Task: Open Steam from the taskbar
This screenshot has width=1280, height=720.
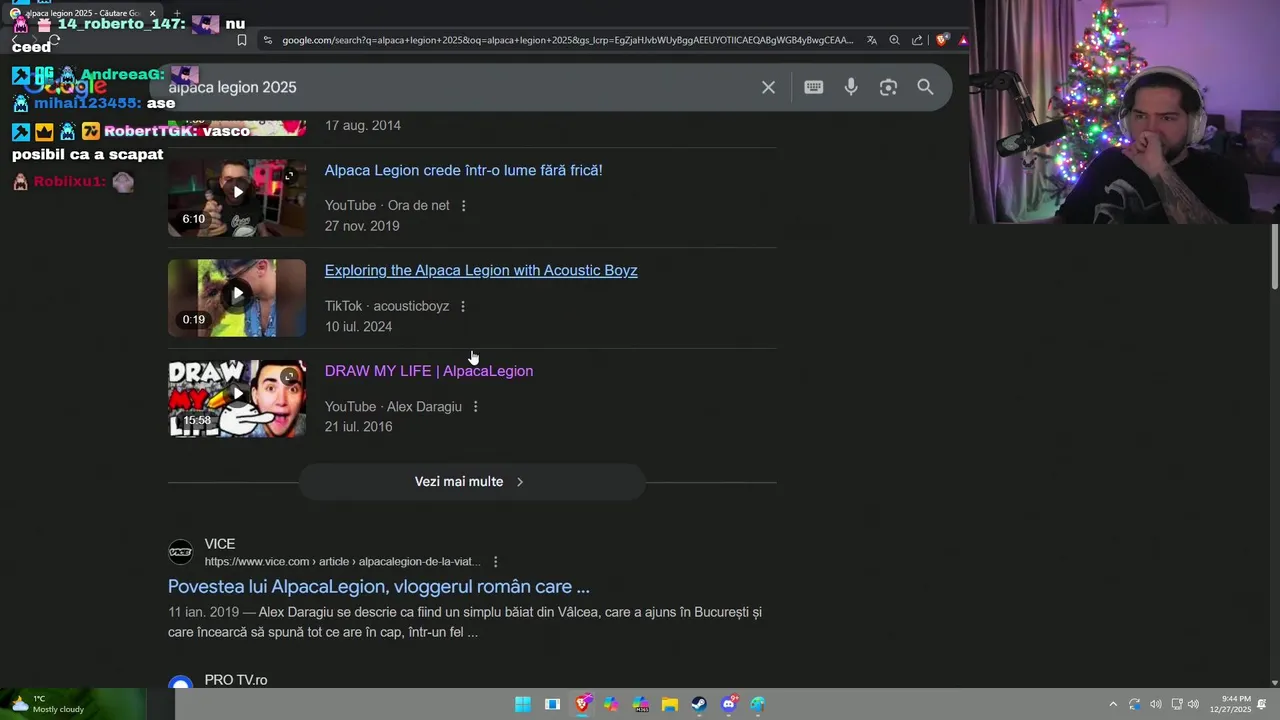Action: [x=699, y=704]
